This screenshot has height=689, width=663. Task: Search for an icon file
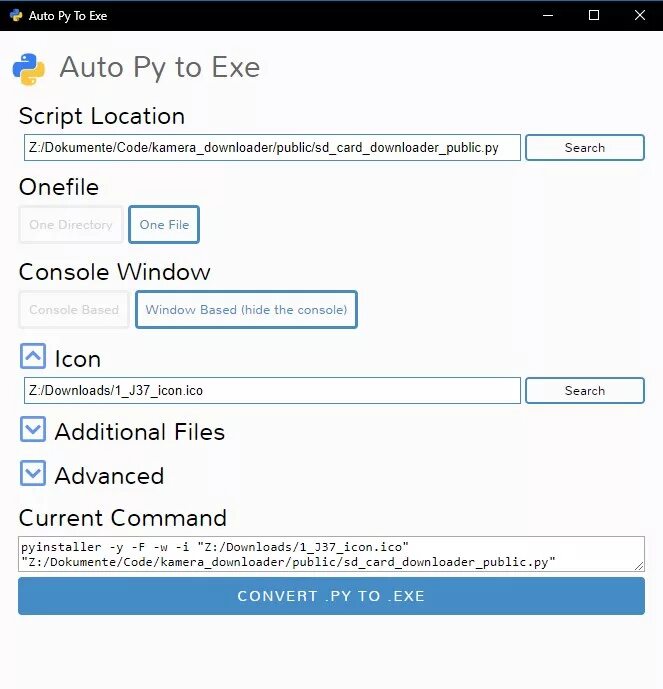tap(585, 390)
